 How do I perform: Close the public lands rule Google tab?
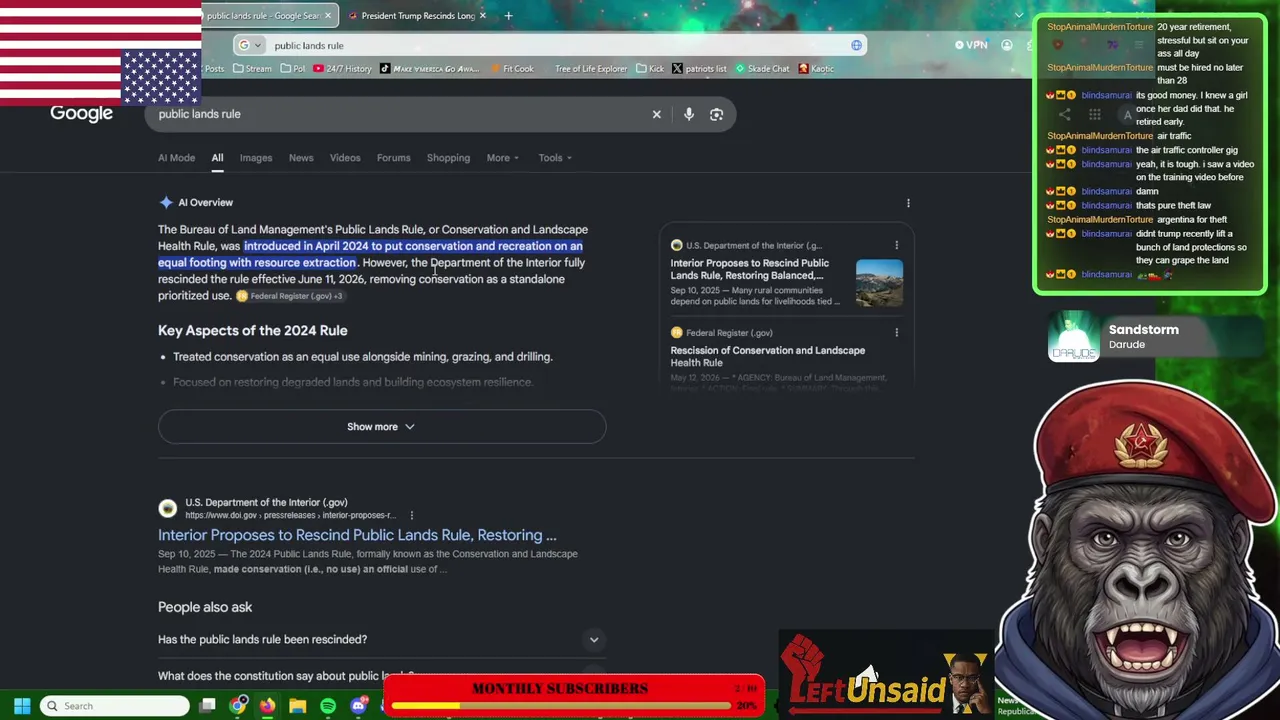(326, 16)
